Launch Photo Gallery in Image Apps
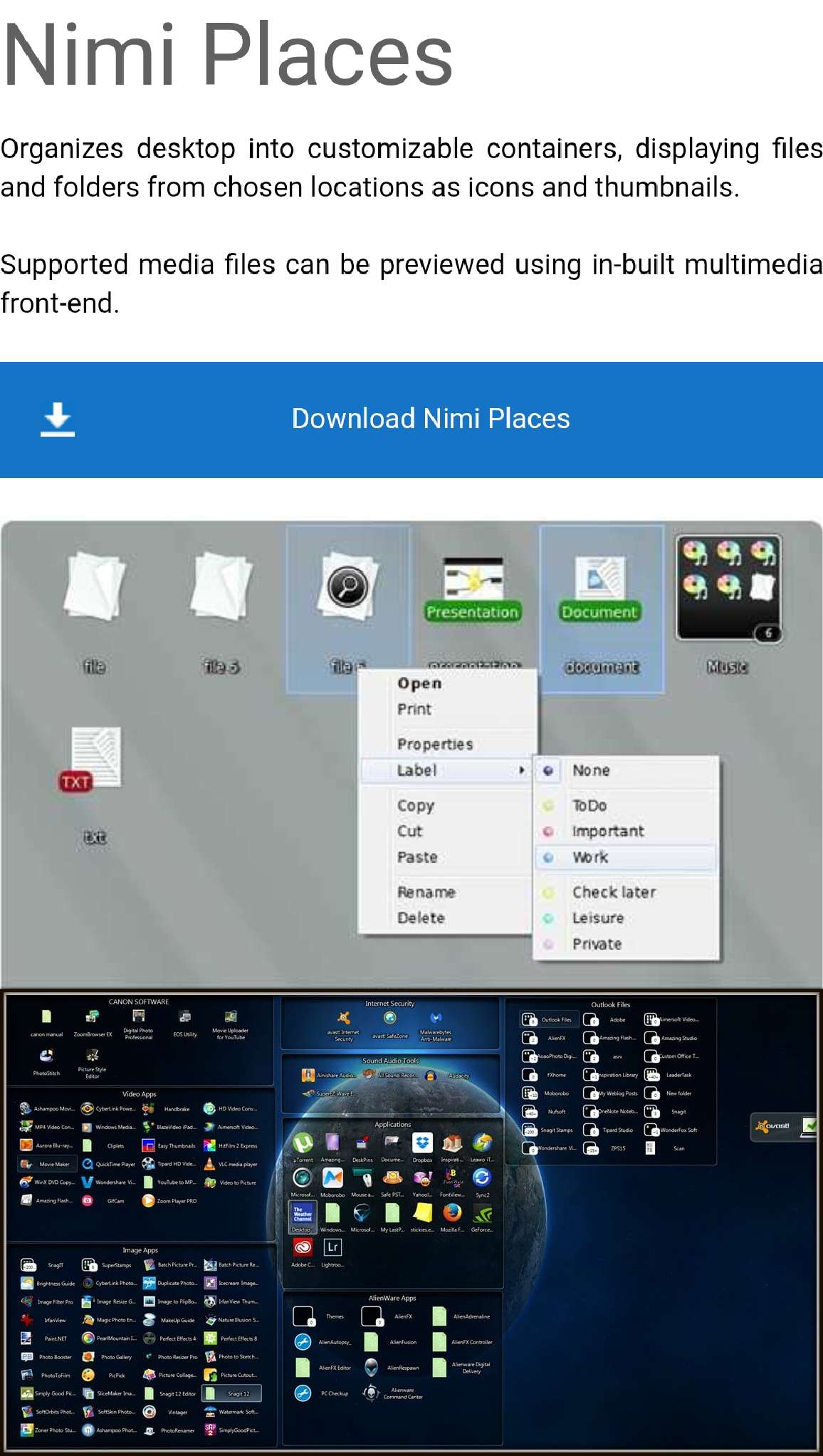This screenshot has height=1456, width=823. pyautogui.click(x=108, y=1357)
